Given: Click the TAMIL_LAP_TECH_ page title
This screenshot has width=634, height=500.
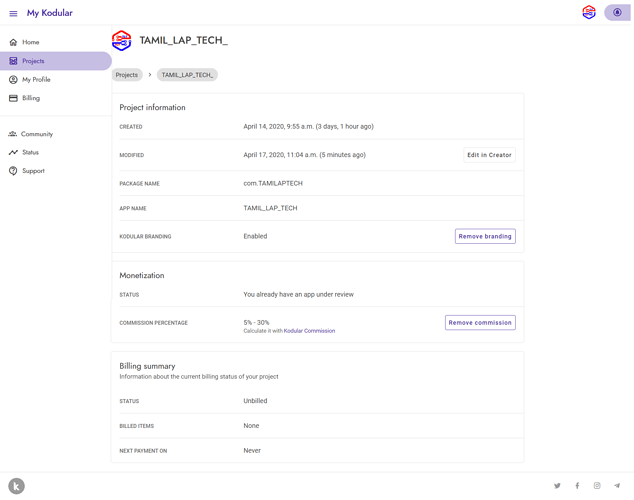Looking at the screenshot, I should tap(184, 40).
